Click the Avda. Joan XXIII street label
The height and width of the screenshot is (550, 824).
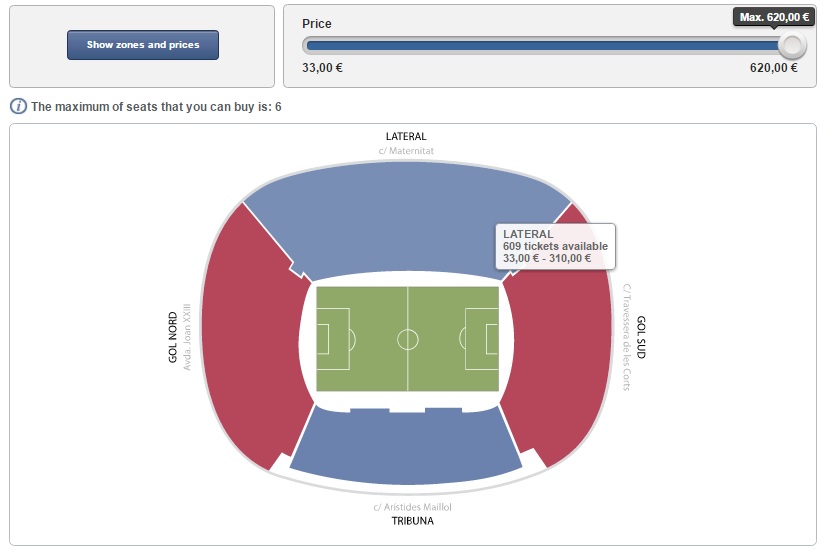tap(187, 337)
